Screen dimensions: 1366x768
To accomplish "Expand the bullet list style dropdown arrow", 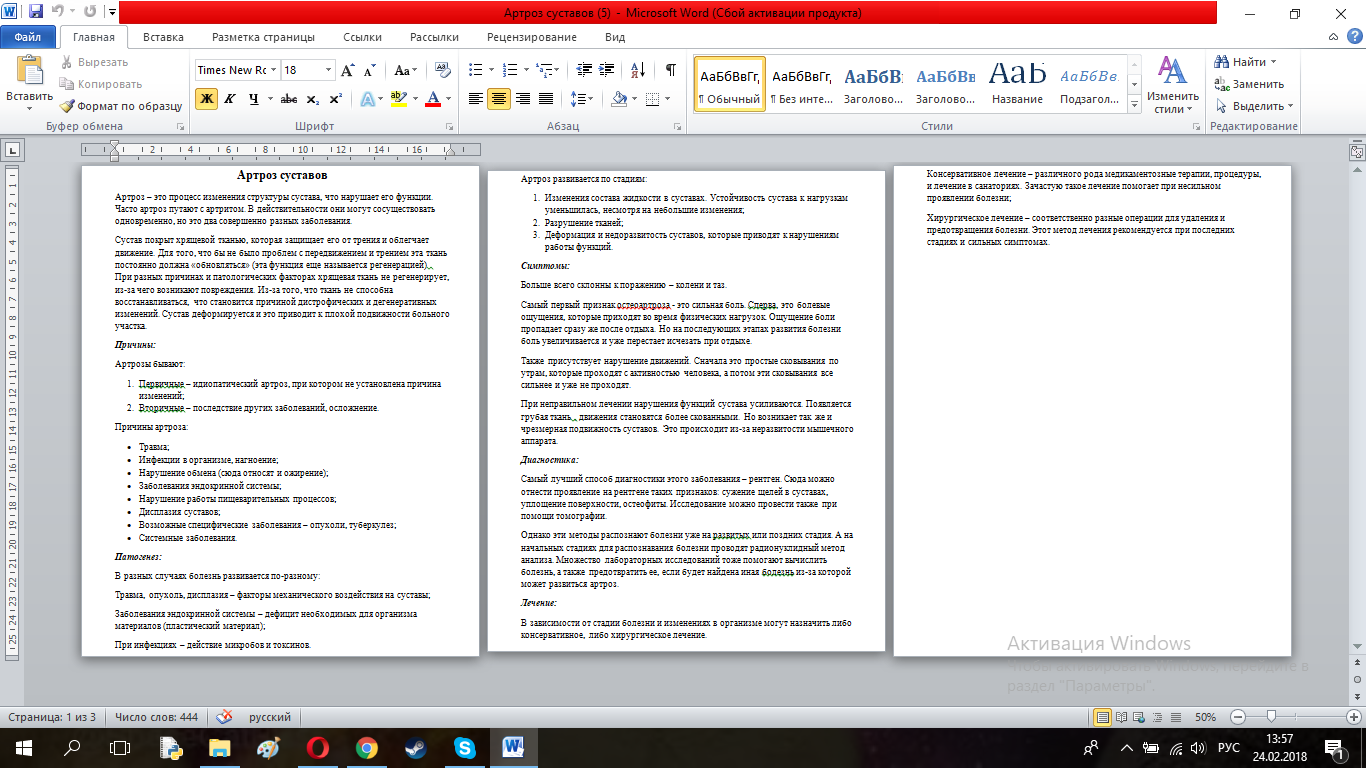I will (x=492, y=71).
